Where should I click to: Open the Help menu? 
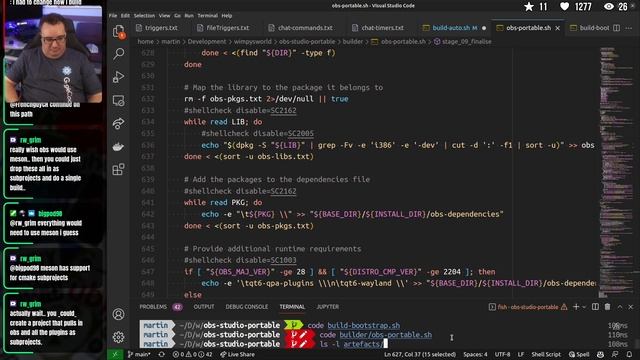(x=227, y=16)
